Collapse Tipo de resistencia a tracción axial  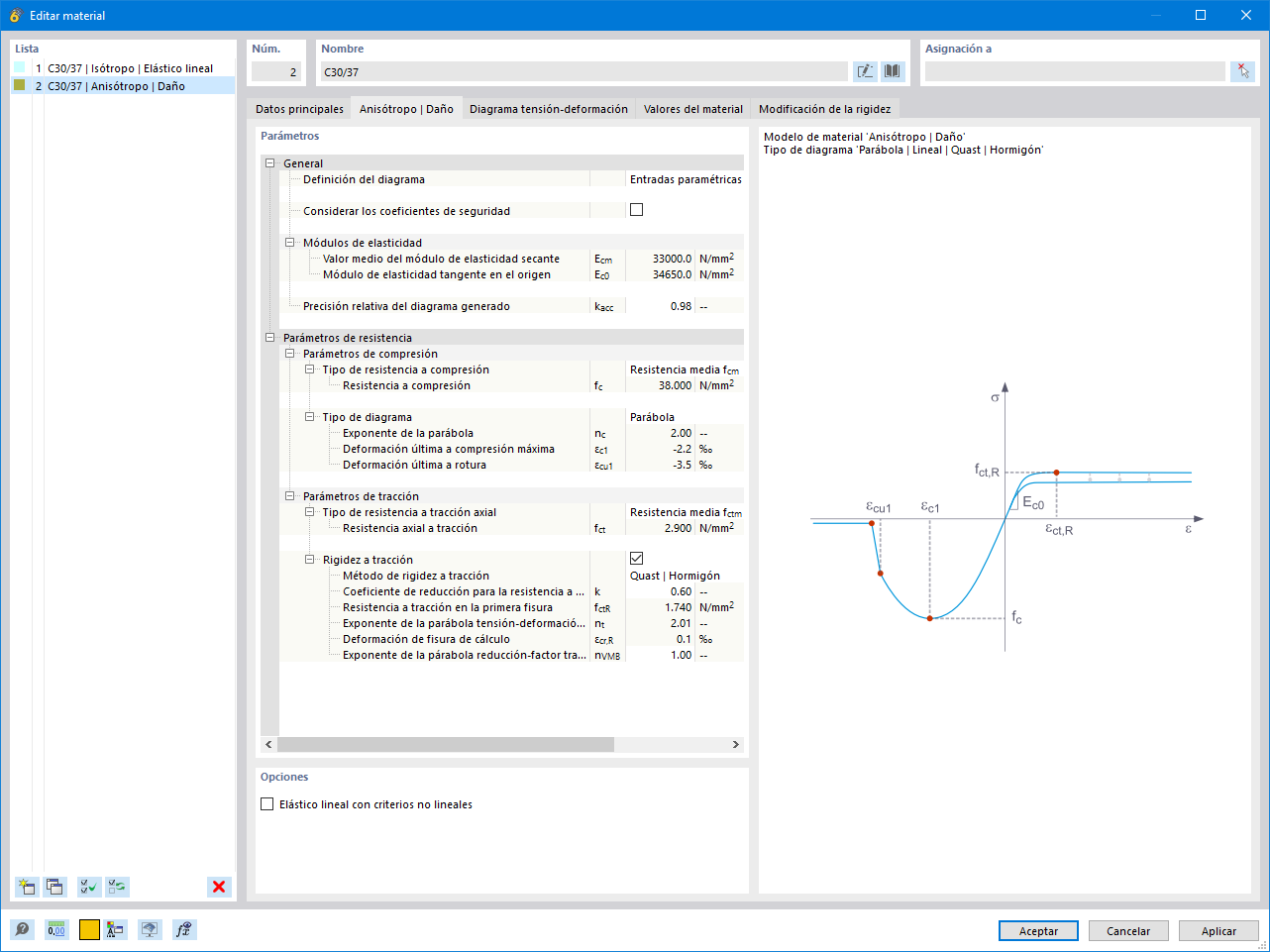309,512
